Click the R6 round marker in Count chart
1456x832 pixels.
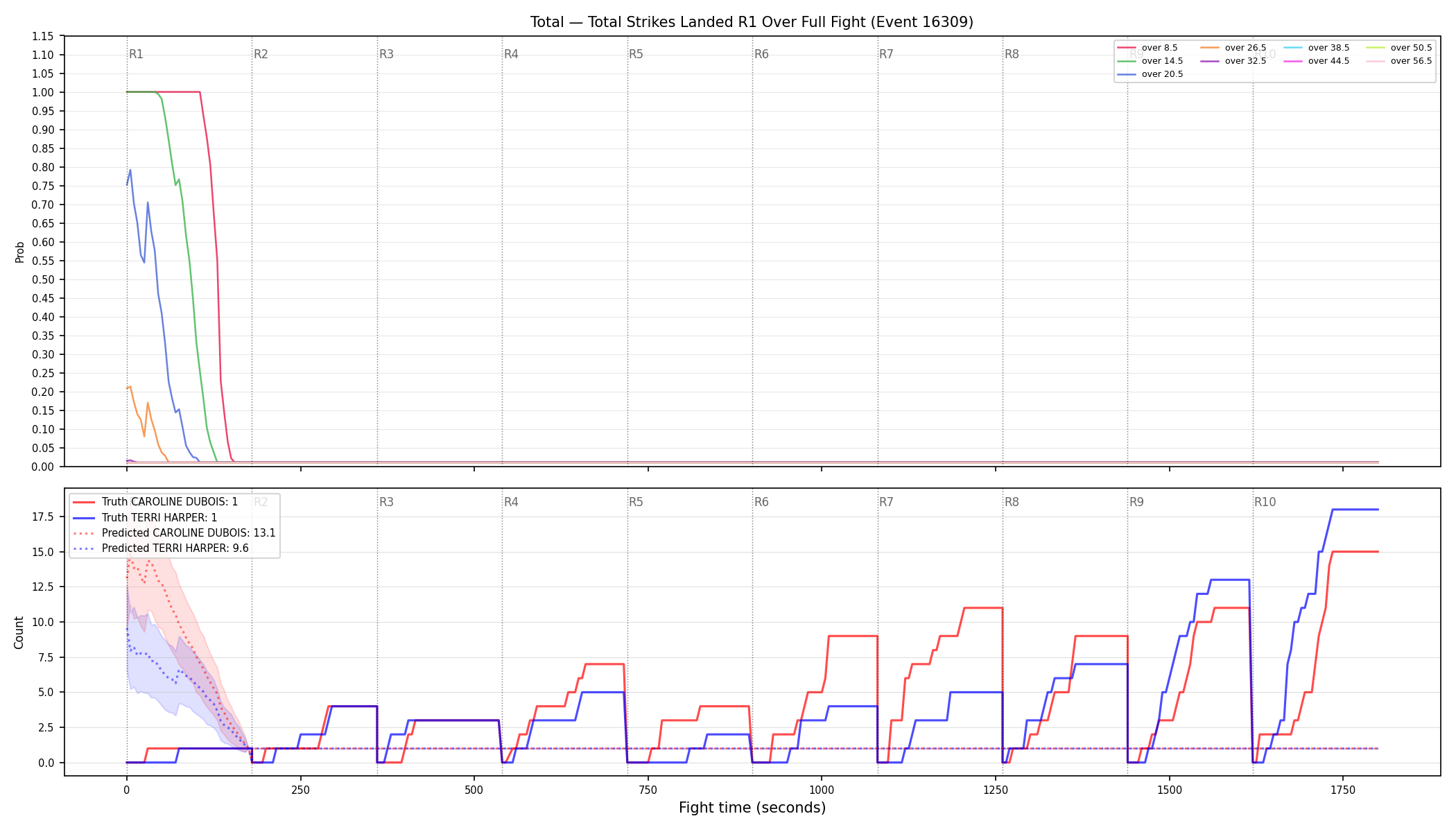pos(761,502)
